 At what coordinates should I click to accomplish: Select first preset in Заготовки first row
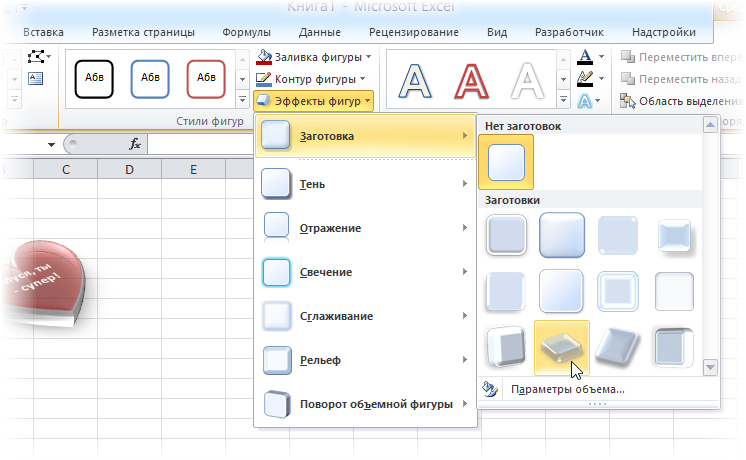507,235
